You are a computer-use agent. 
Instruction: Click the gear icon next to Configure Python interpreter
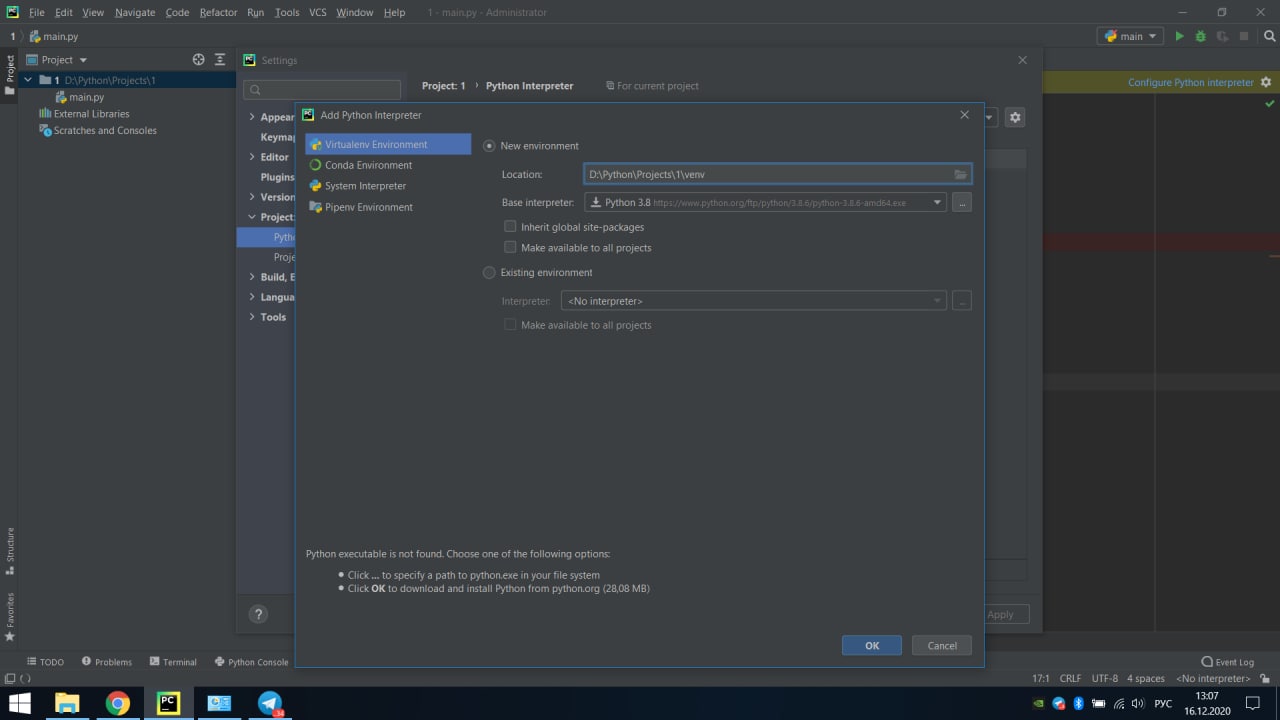(x=1266, y=82)
